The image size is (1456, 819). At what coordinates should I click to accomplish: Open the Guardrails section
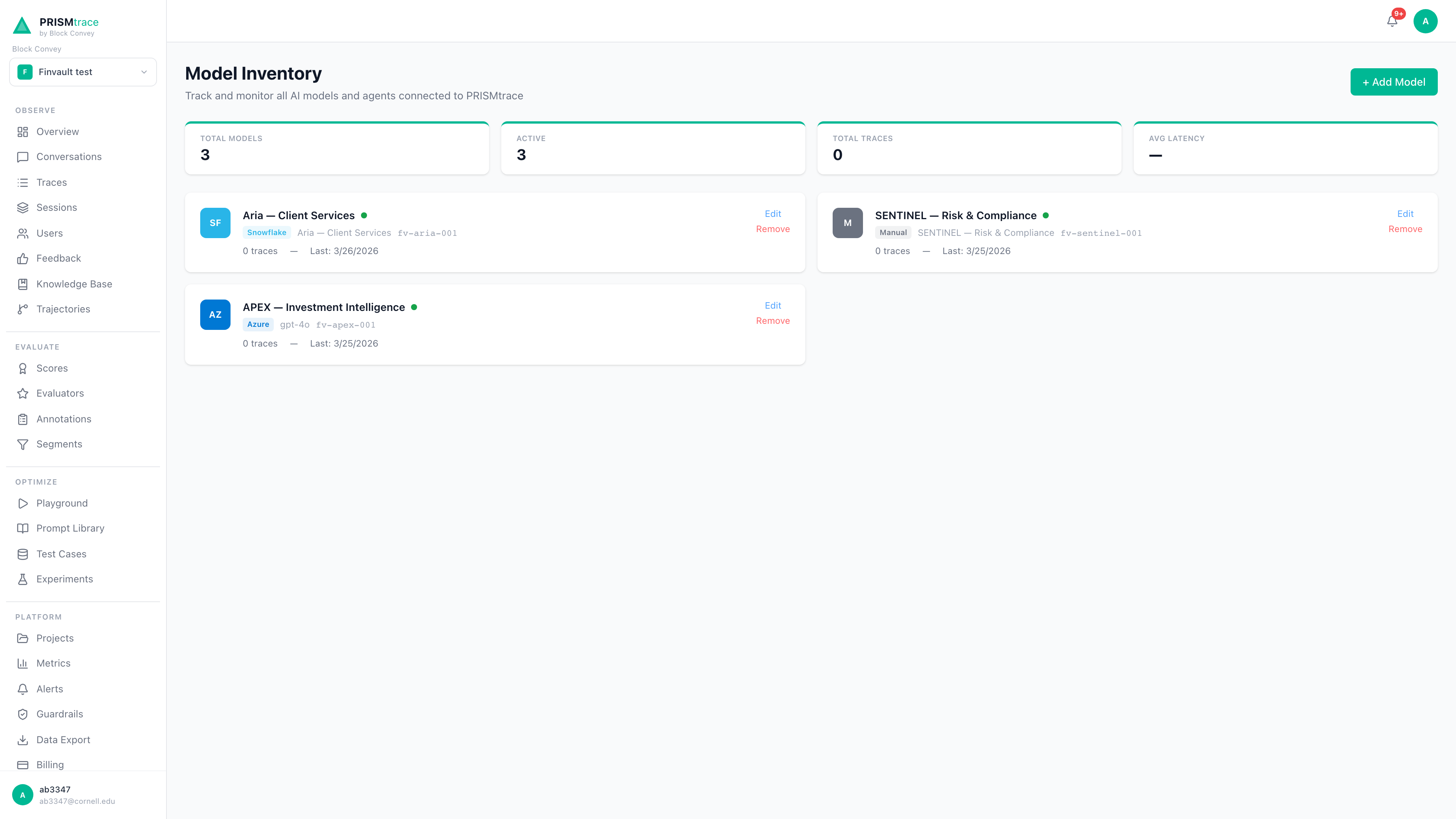coord(83,714)
